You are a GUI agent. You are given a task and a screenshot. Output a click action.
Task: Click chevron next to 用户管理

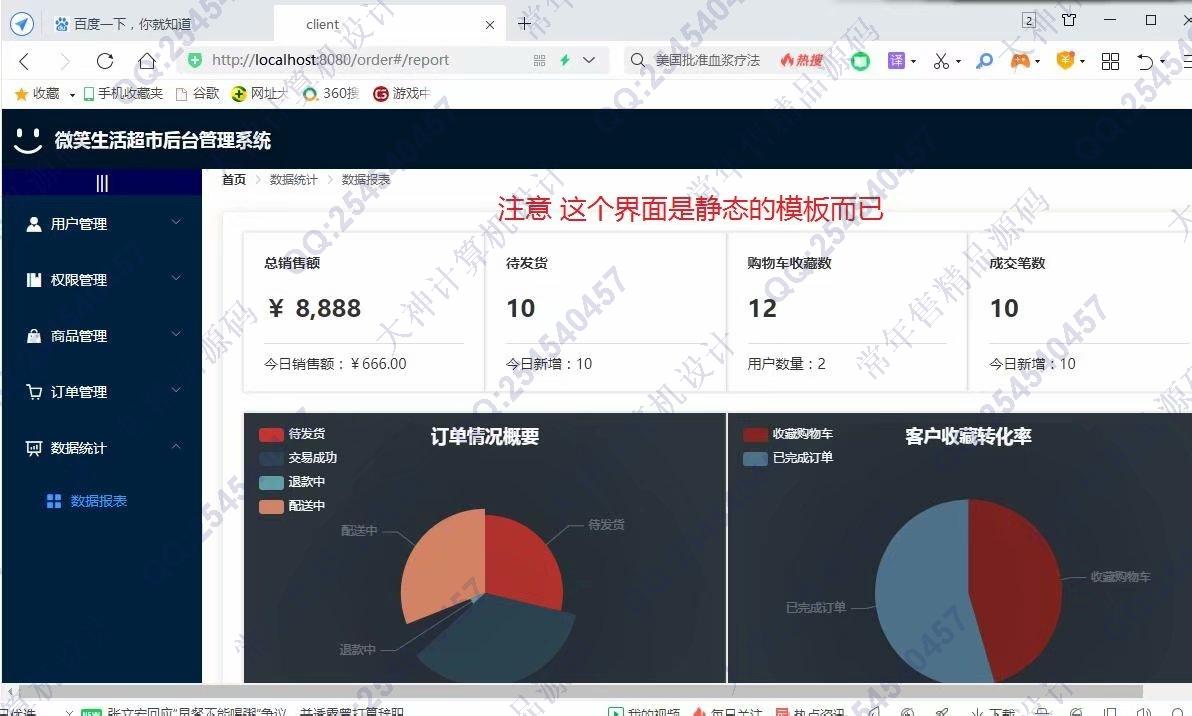pyautogui.click(x=176, y=222)
